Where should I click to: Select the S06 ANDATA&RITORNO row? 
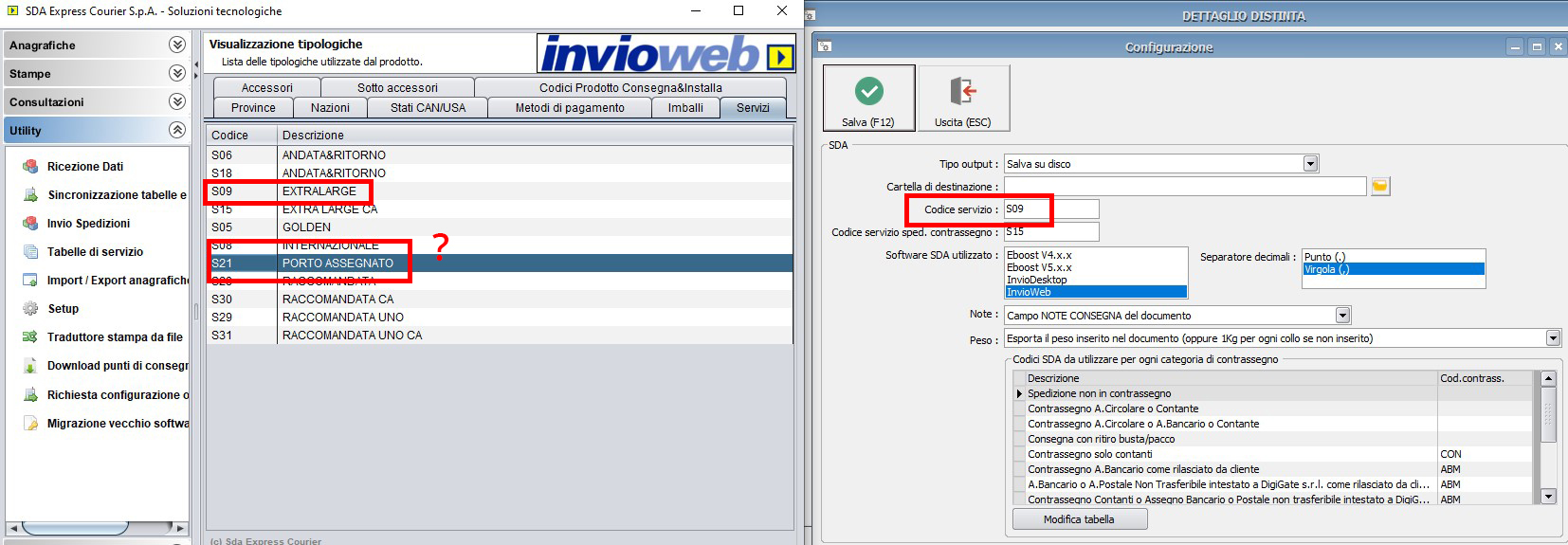500,154
